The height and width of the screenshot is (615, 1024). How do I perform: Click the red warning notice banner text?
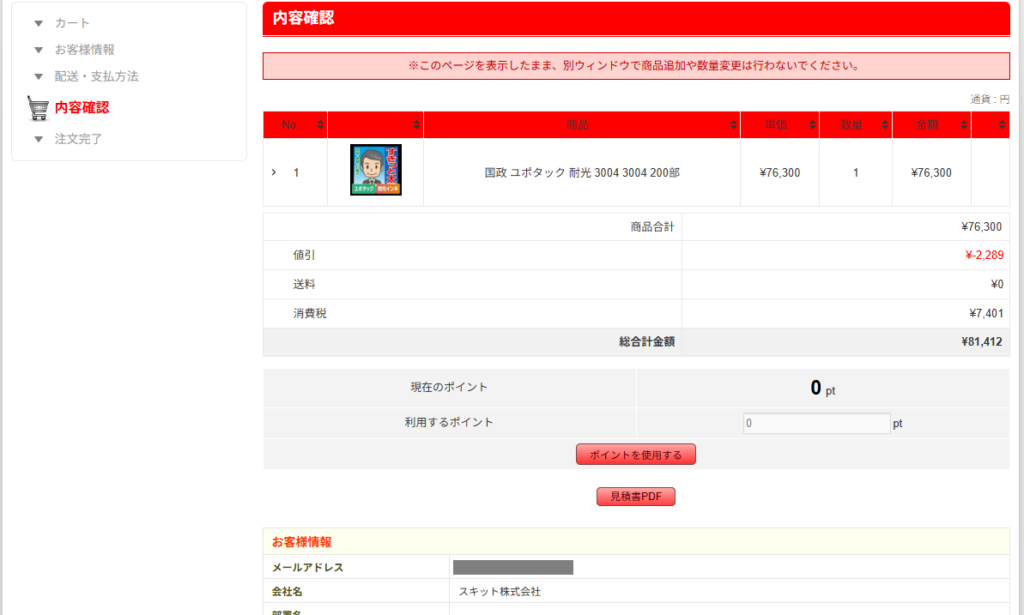click(635, 66)
